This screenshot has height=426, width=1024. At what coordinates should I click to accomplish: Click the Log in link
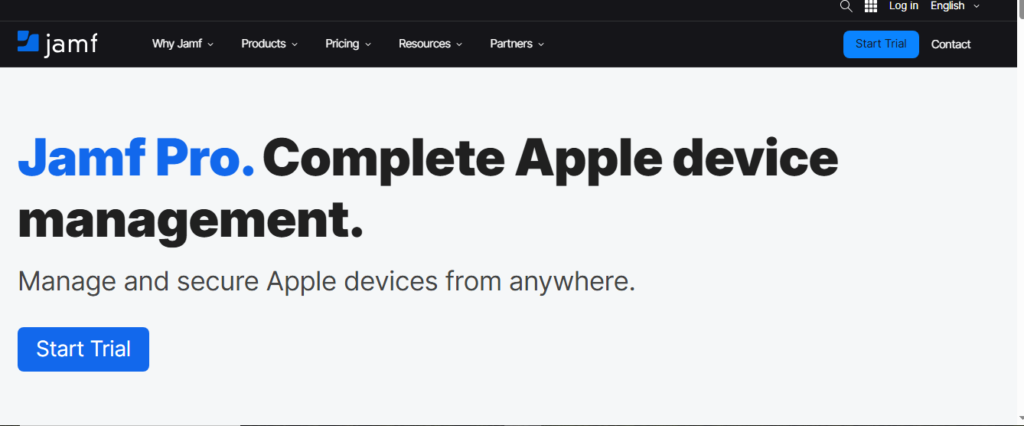point(903,6)
